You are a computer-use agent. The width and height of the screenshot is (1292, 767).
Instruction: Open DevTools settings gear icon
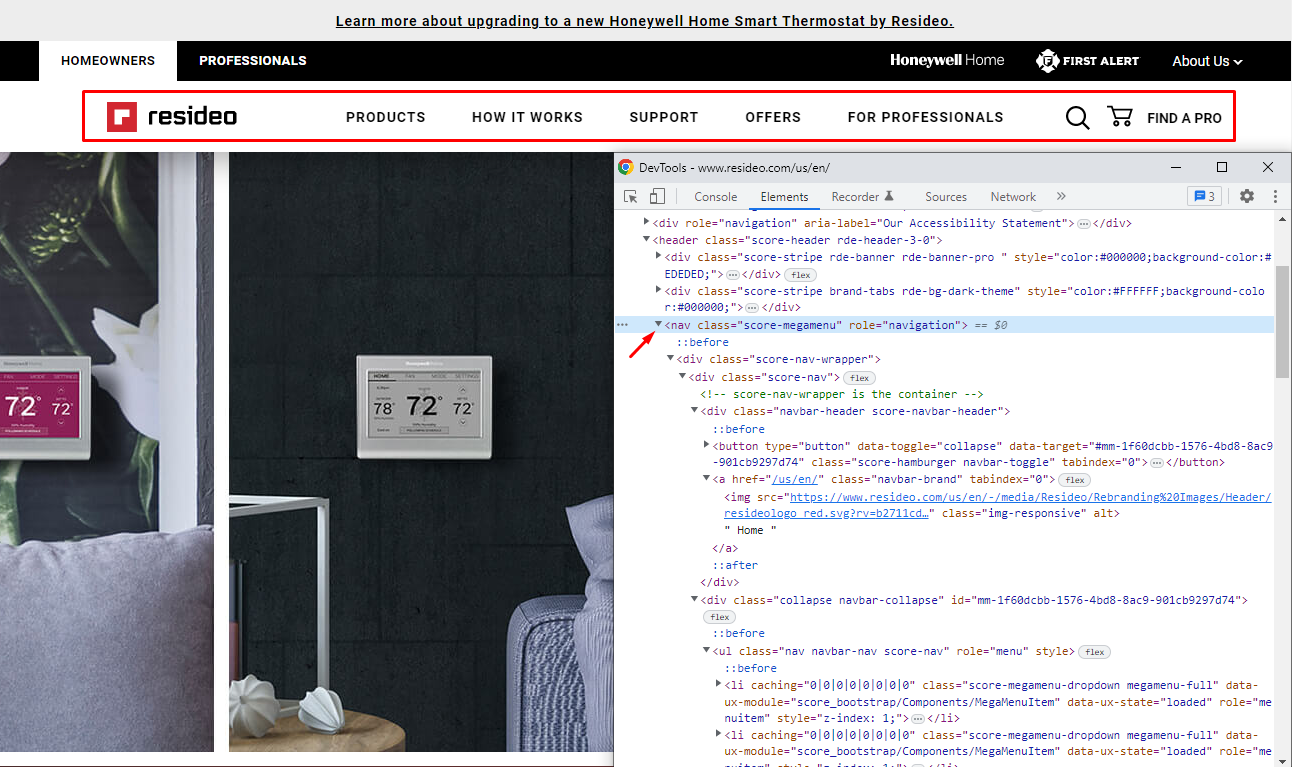click(1247, 196)
